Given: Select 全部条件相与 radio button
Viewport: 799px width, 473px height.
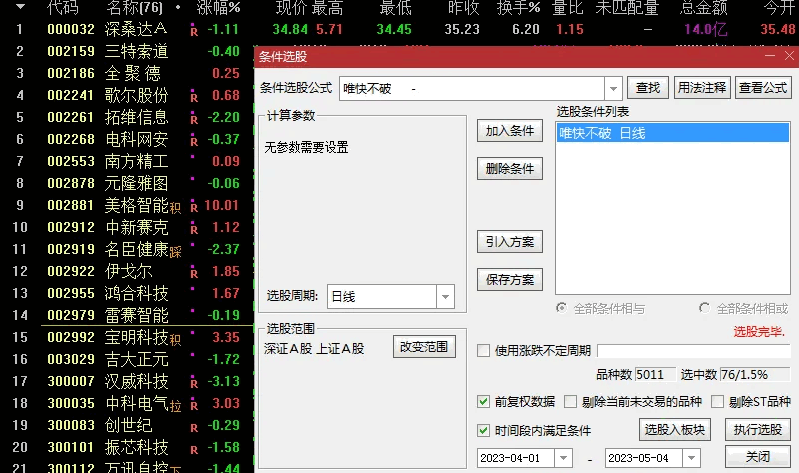Looking at the screenshot, I should (561, 308).
